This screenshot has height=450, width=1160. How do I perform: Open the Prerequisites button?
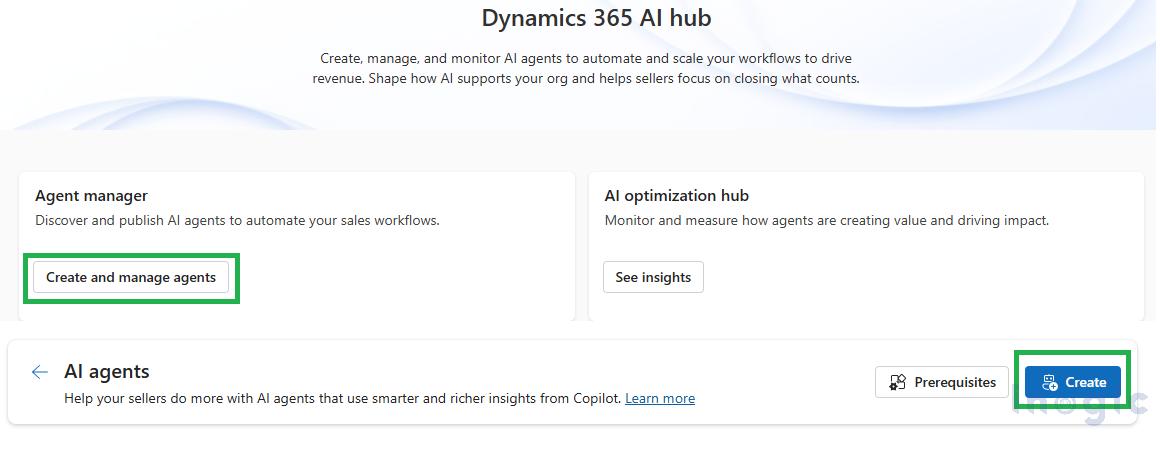[942, 383]
